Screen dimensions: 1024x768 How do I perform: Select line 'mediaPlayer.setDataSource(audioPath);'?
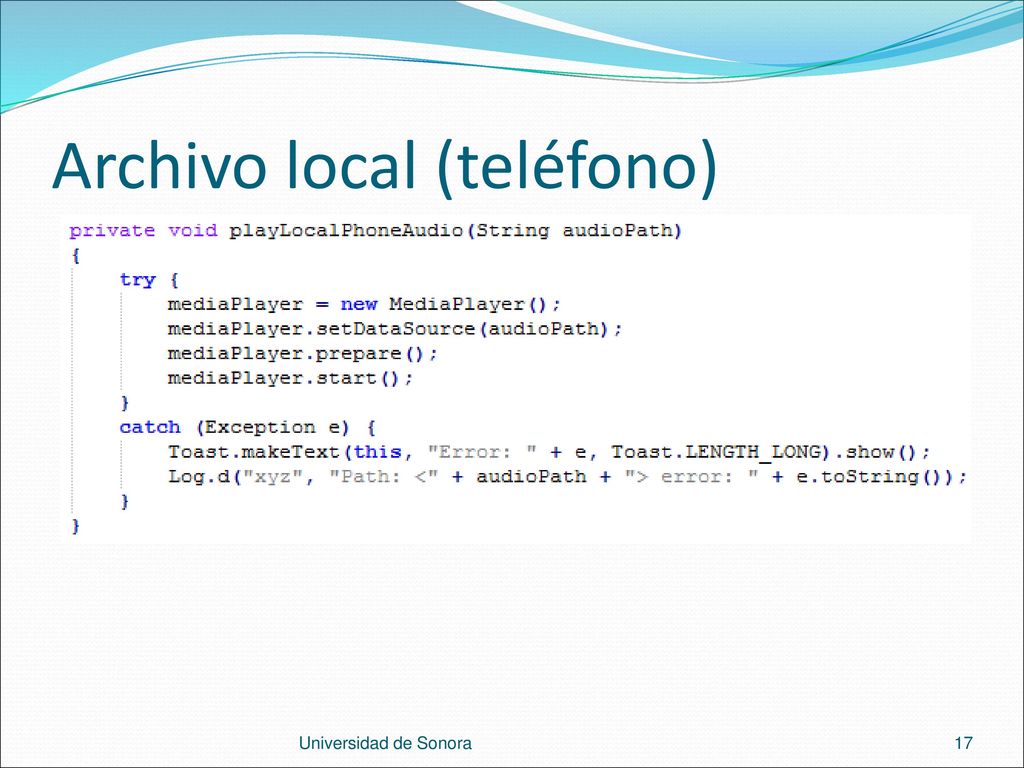pyautogui.click(x=395, y=329)
